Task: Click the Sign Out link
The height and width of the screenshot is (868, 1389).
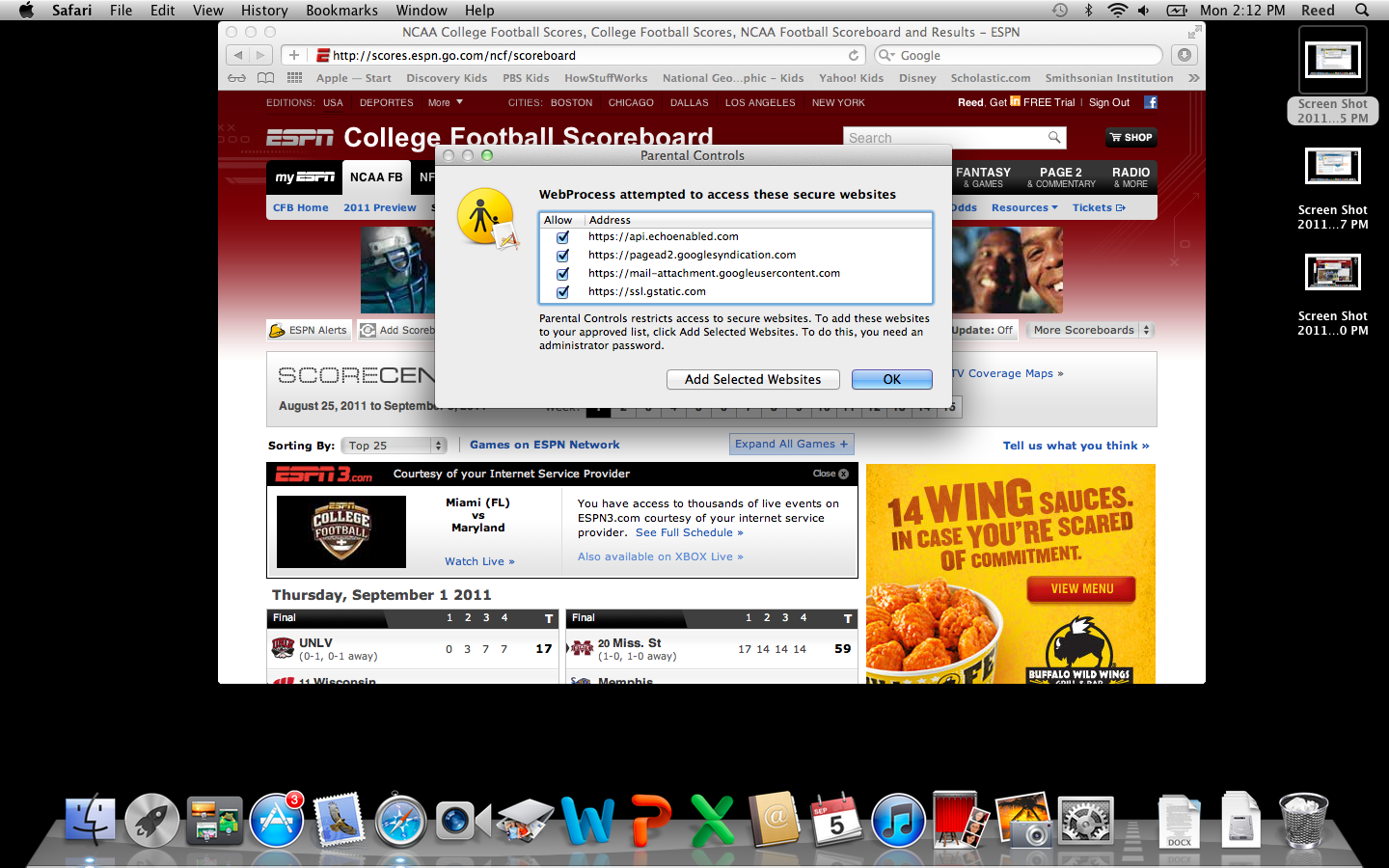Action: [x=1109, y=102]
